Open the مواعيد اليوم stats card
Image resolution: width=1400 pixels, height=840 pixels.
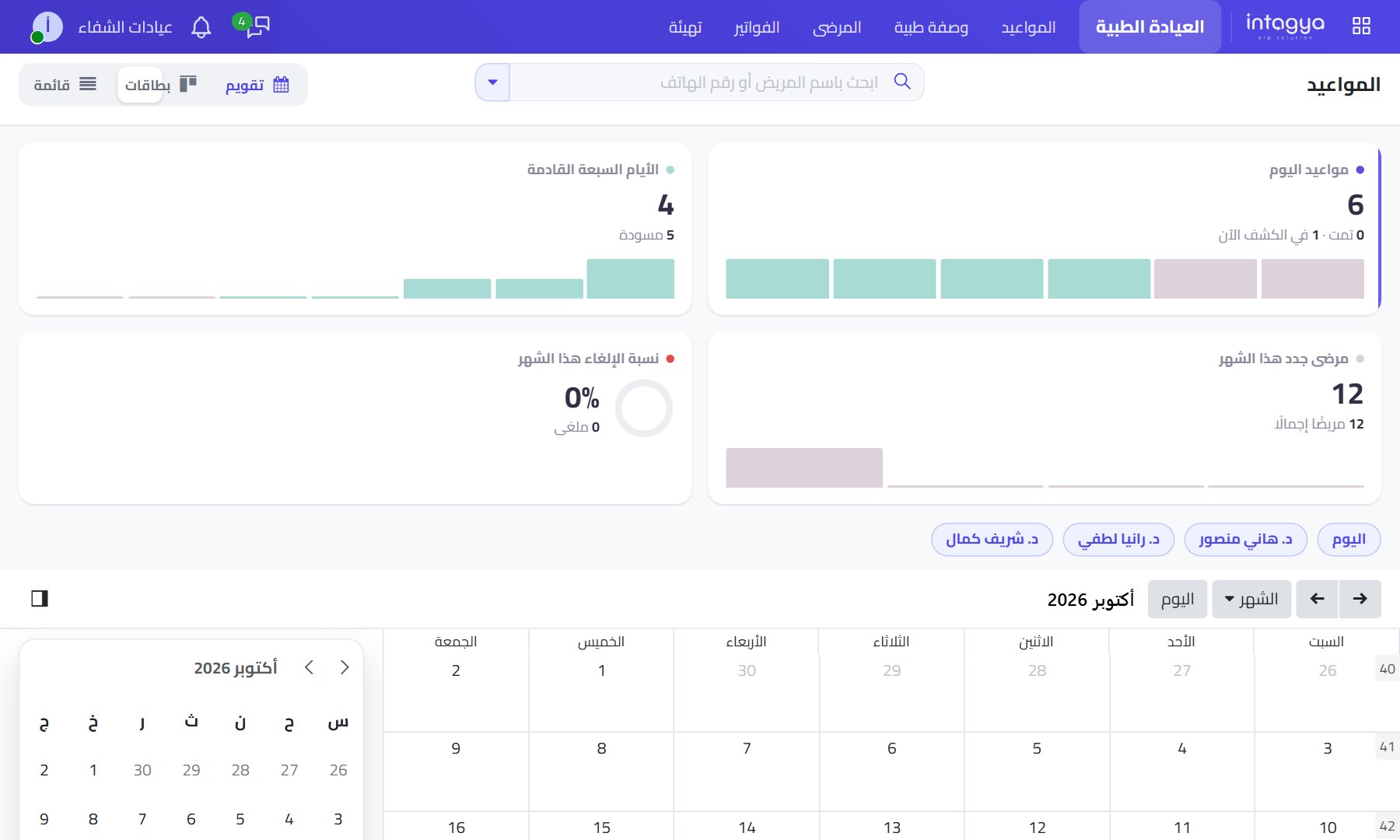click(1045, 229)
